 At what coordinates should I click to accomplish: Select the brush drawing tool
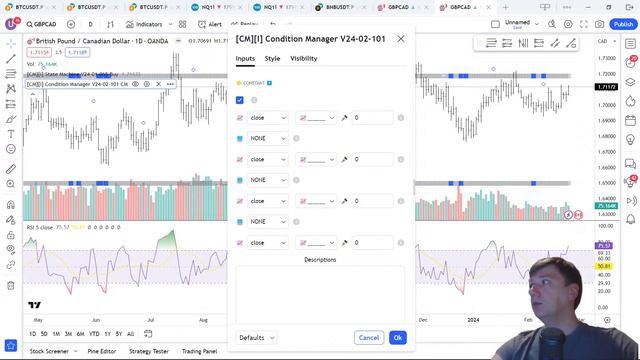[11, 120]
